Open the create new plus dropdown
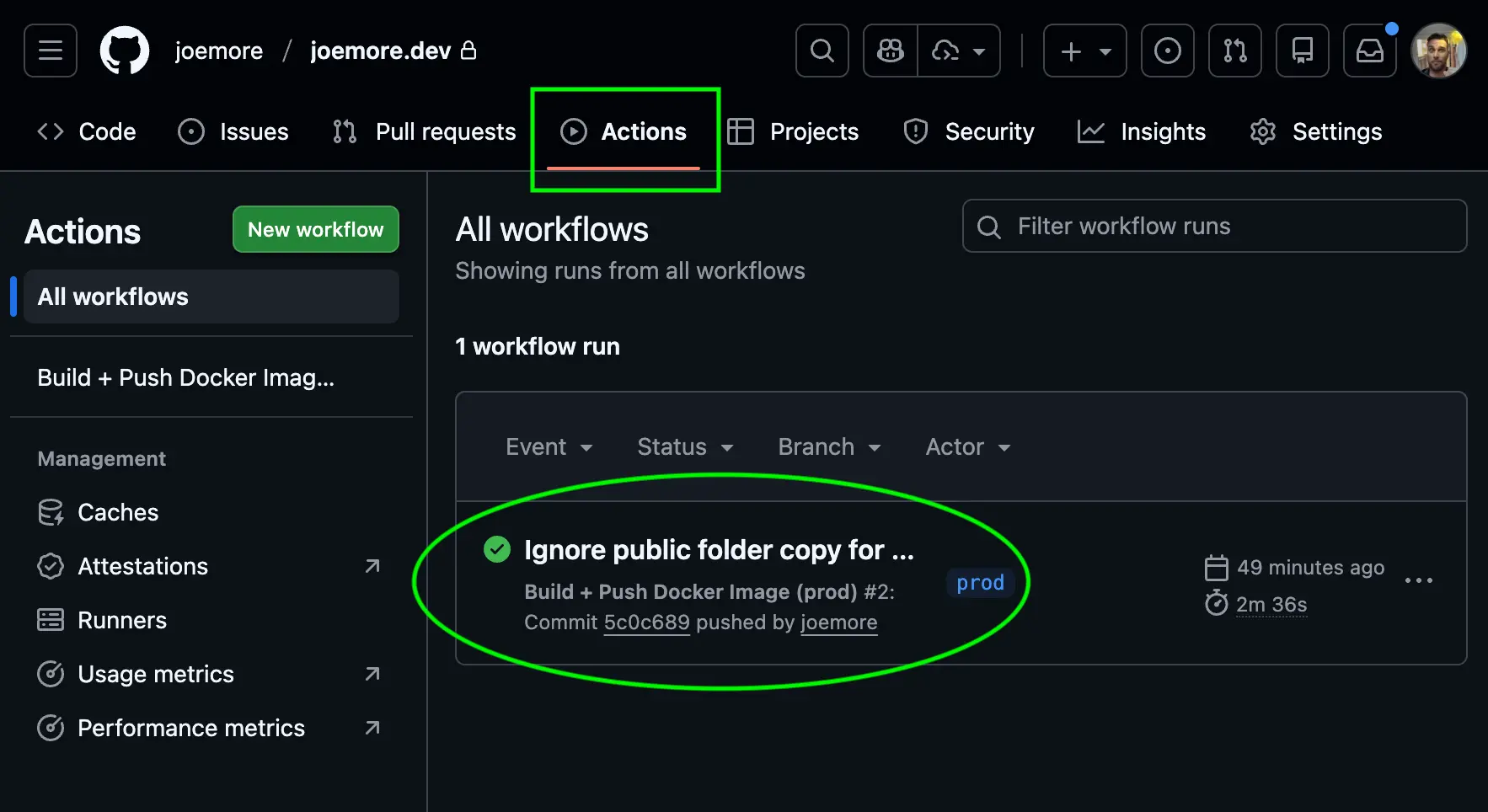The image size is (1488, 812). (1084, 51)
